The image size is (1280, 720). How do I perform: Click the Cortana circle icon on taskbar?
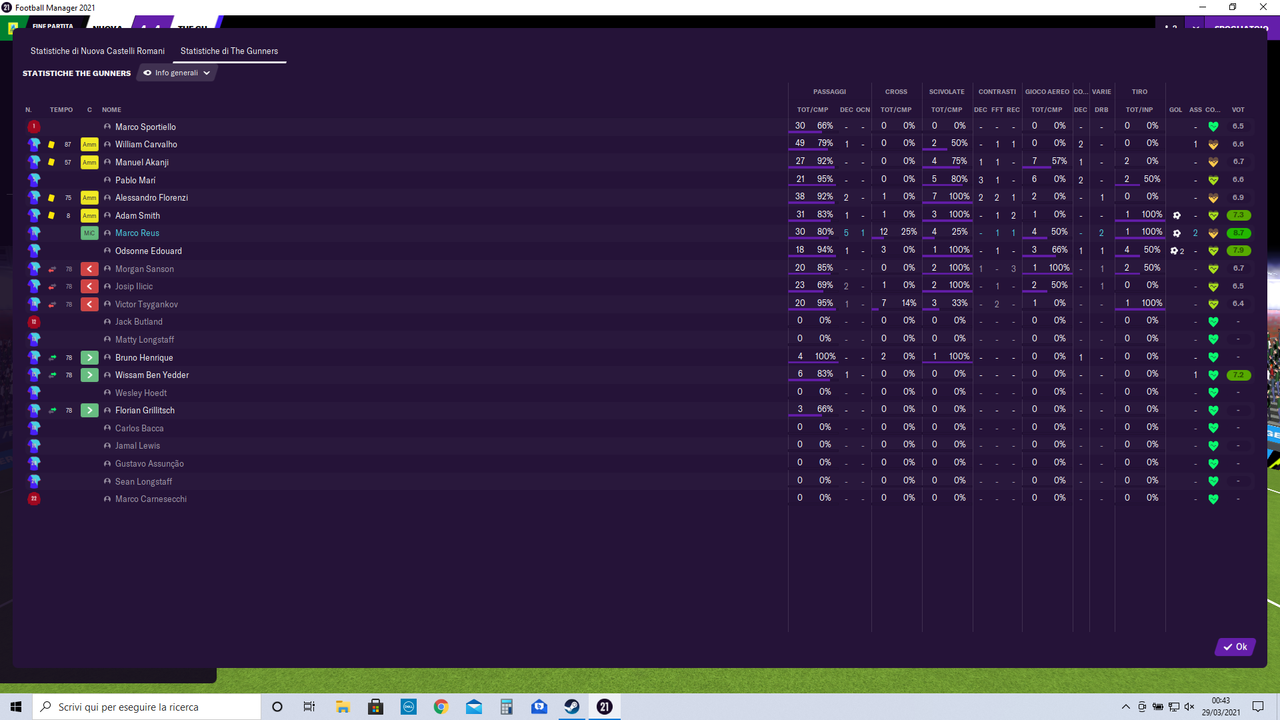click(x=278, y=707)
